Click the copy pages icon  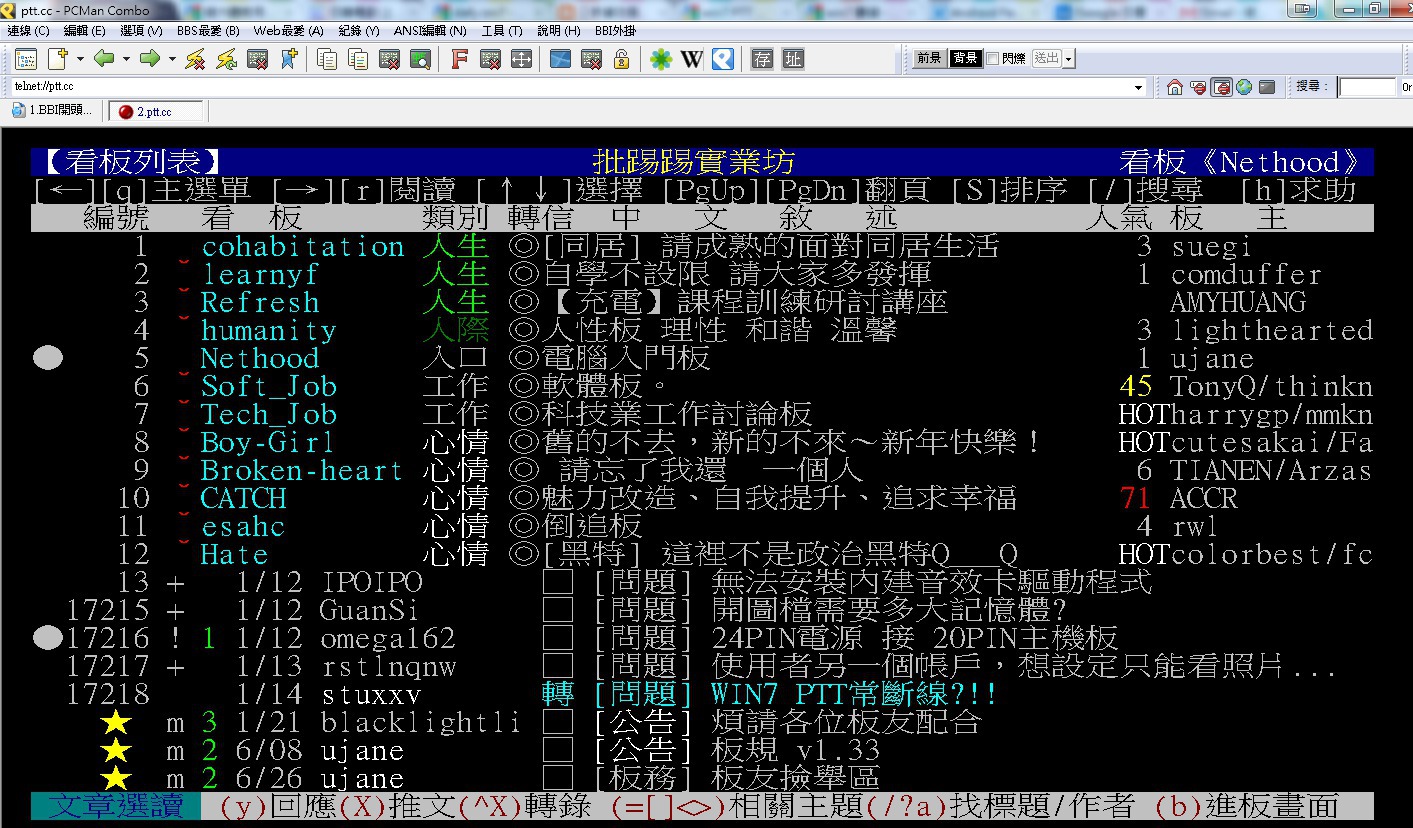(x=327, y=59)
